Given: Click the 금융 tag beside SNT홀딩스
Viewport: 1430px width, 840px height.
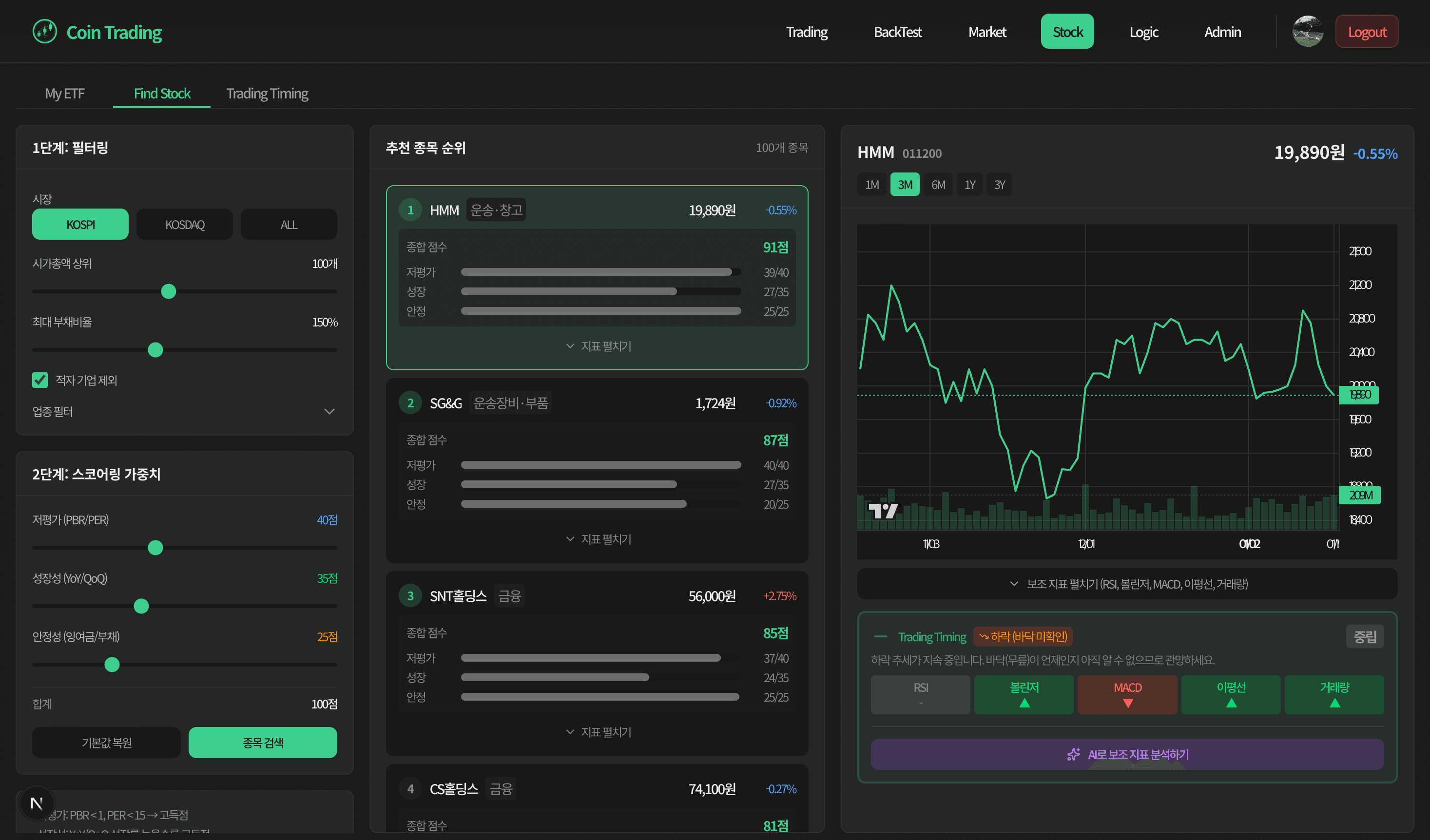Looking at the screenshot, I should point(509,595).
